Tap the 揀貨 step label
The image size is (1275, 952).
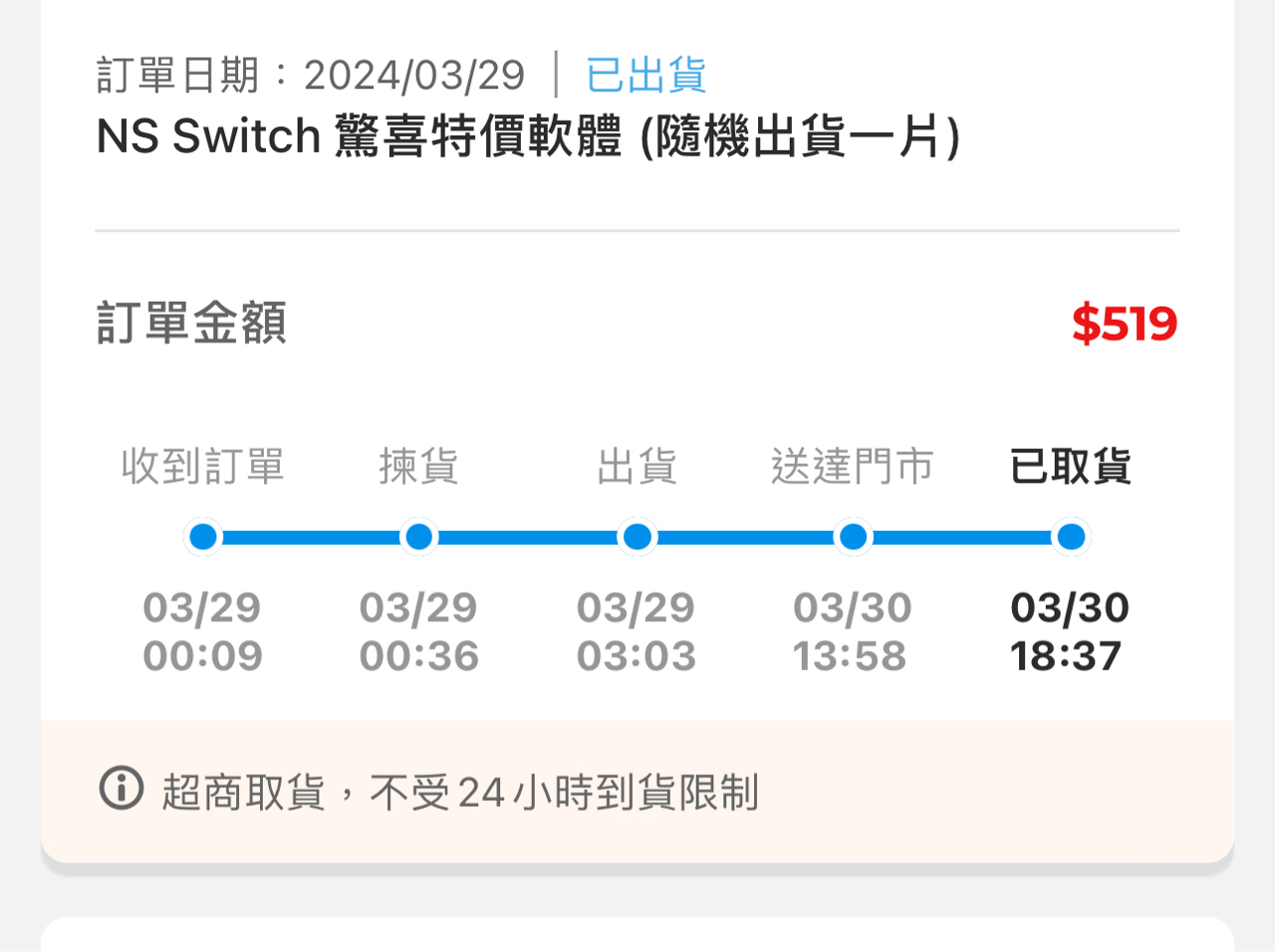click(419, 465)
